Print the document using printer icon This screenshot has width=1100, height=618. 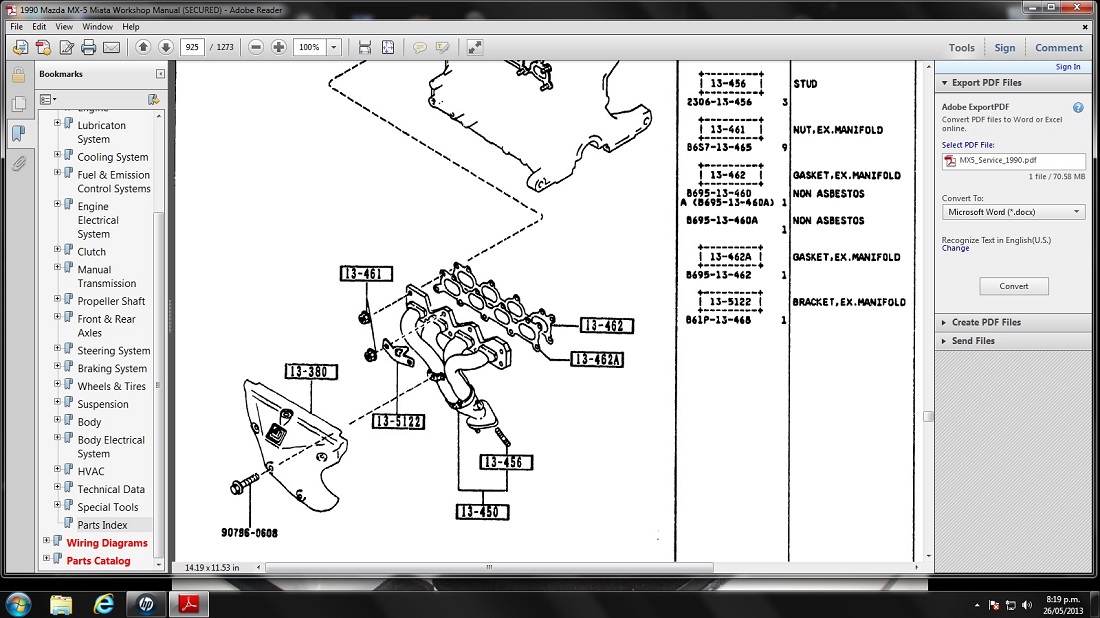88,48
